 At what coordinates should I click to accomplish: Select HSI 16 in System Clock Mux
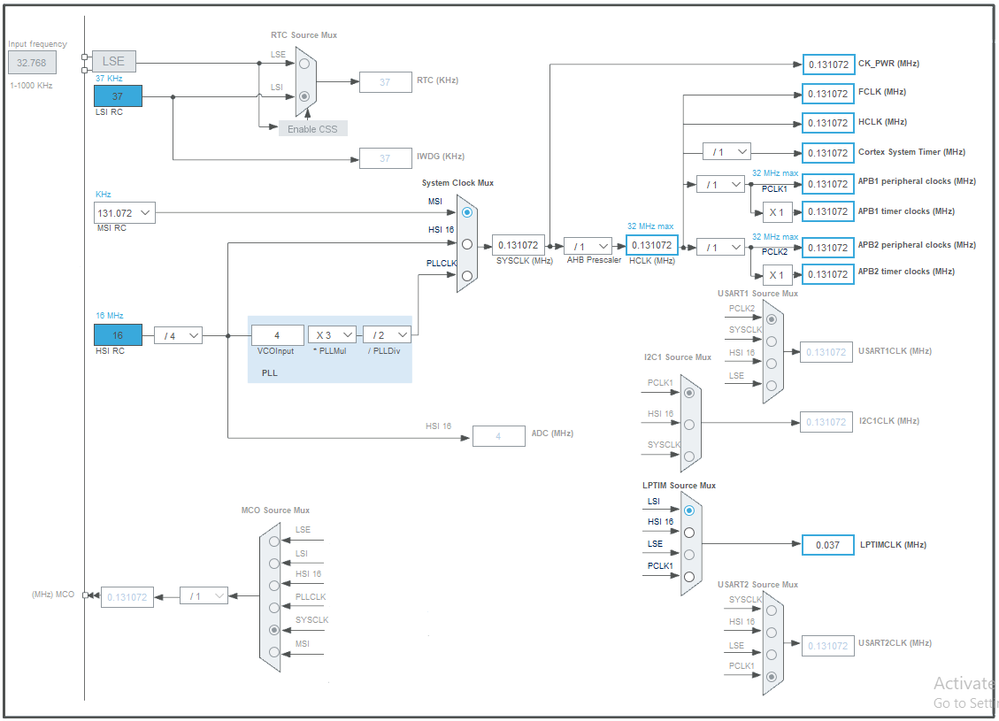(x=467, y=244)
